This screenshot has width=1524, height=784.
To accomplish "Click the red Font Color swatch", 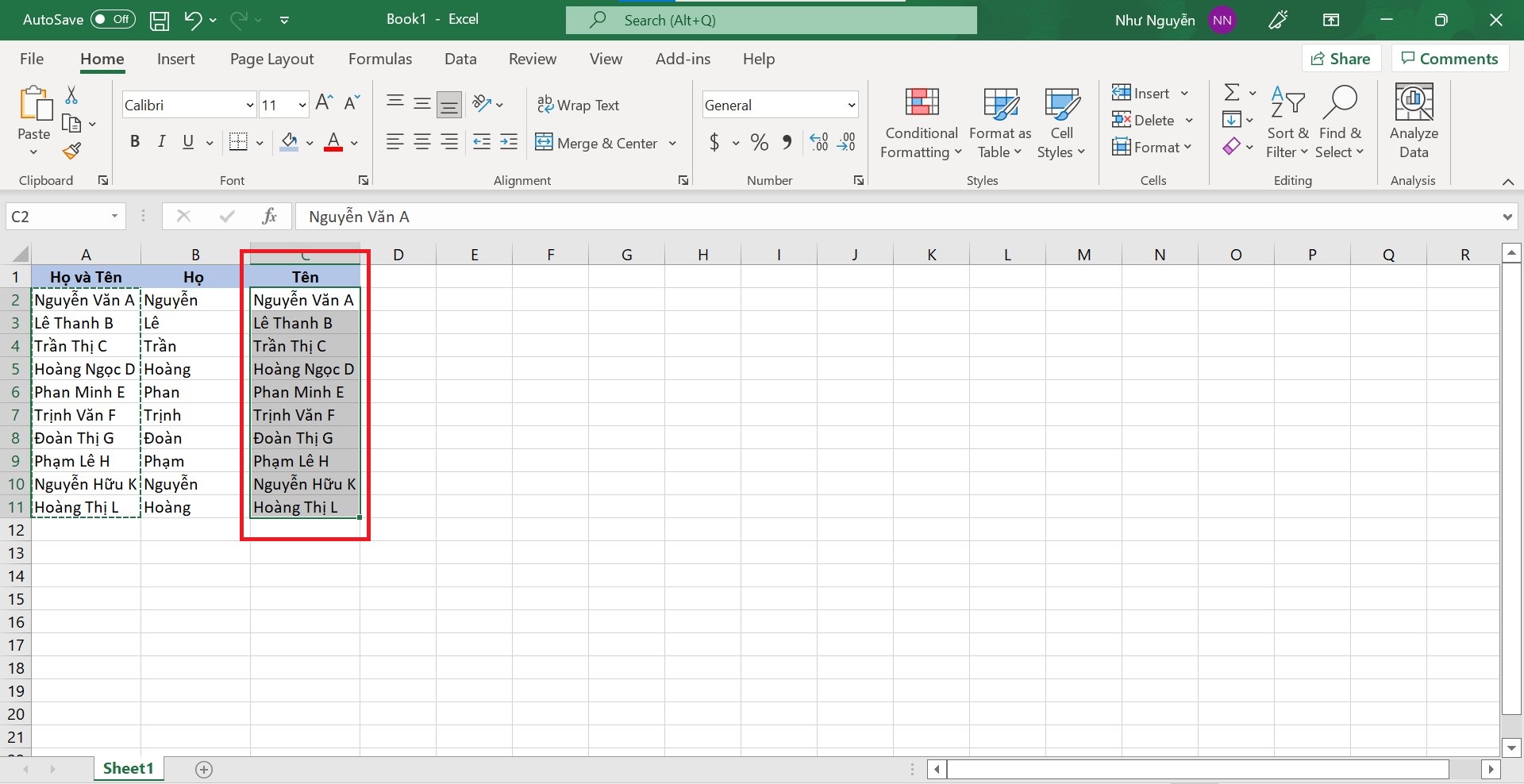I will click(333, 142).
